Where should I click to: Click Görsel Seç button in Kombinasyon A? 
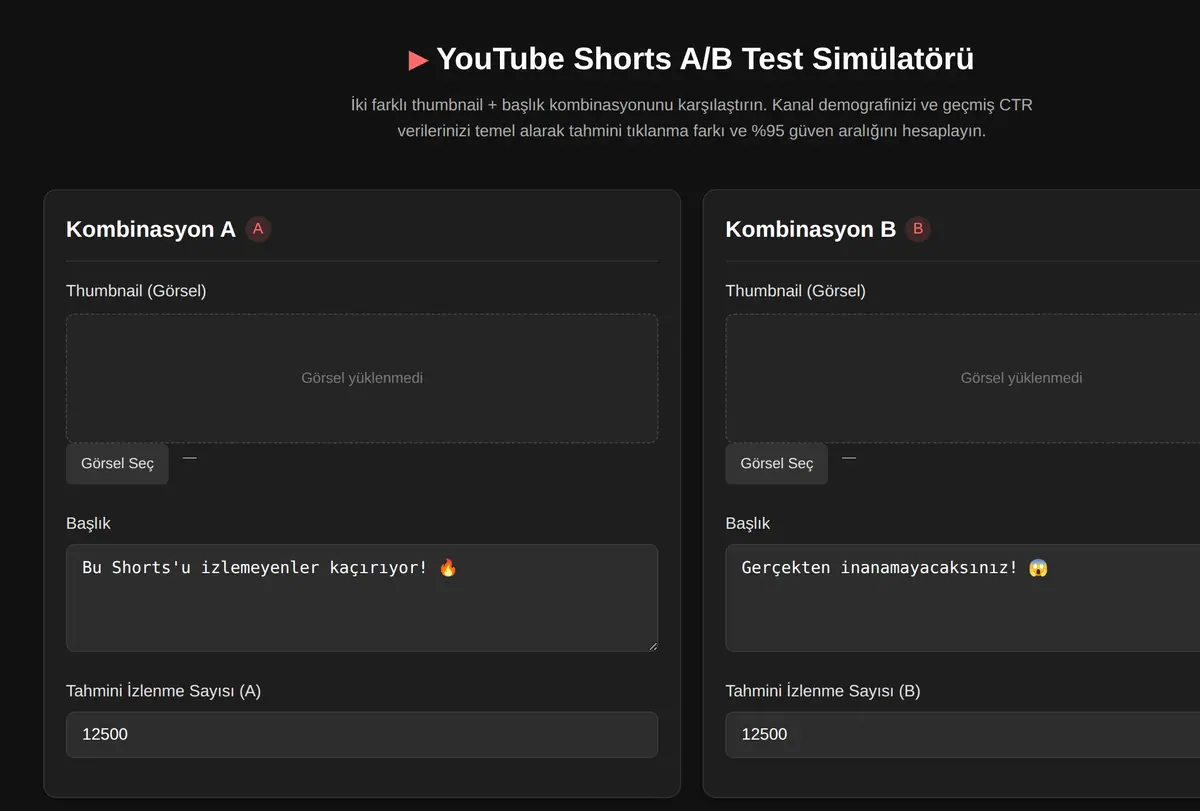tap(117, 464)
